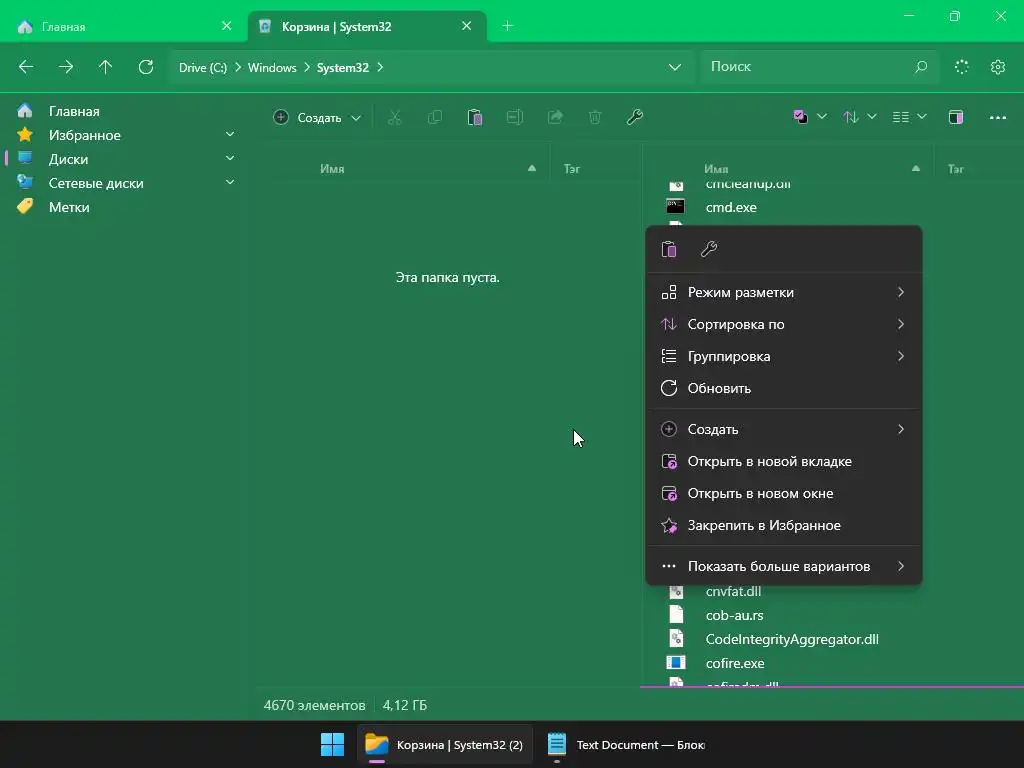Expand the chevron after System32 in path
Image resolution: width=1024 pixels, height=768 pixels.
380,67
